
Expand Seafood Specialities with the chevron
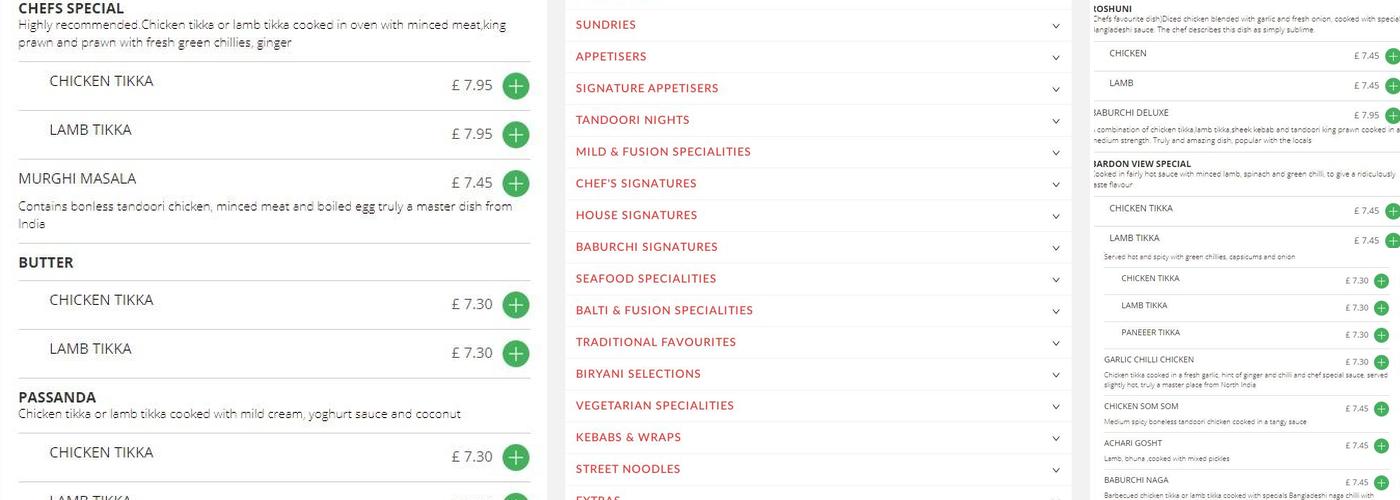[x=1056, y=279]
